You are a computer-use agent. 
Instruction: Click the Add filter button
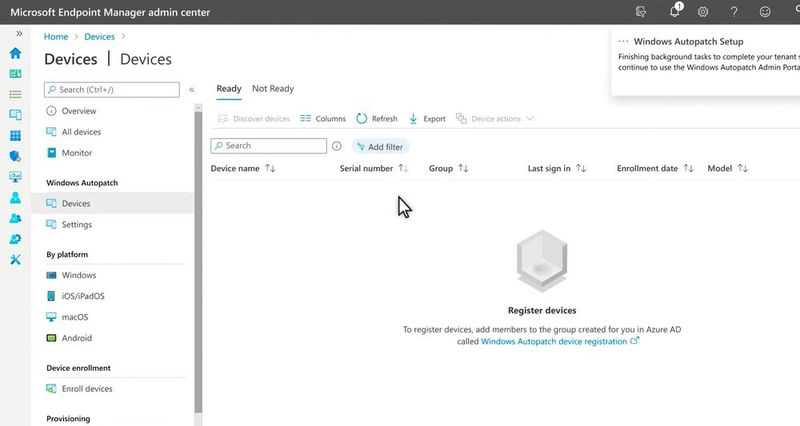380,147
